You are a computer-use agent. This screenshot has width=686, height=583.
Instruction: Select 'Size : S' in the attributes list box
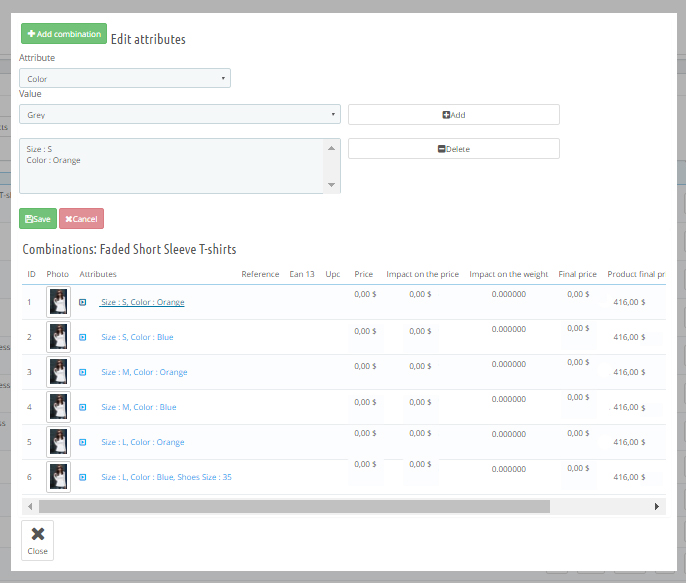tap(40, 149)
